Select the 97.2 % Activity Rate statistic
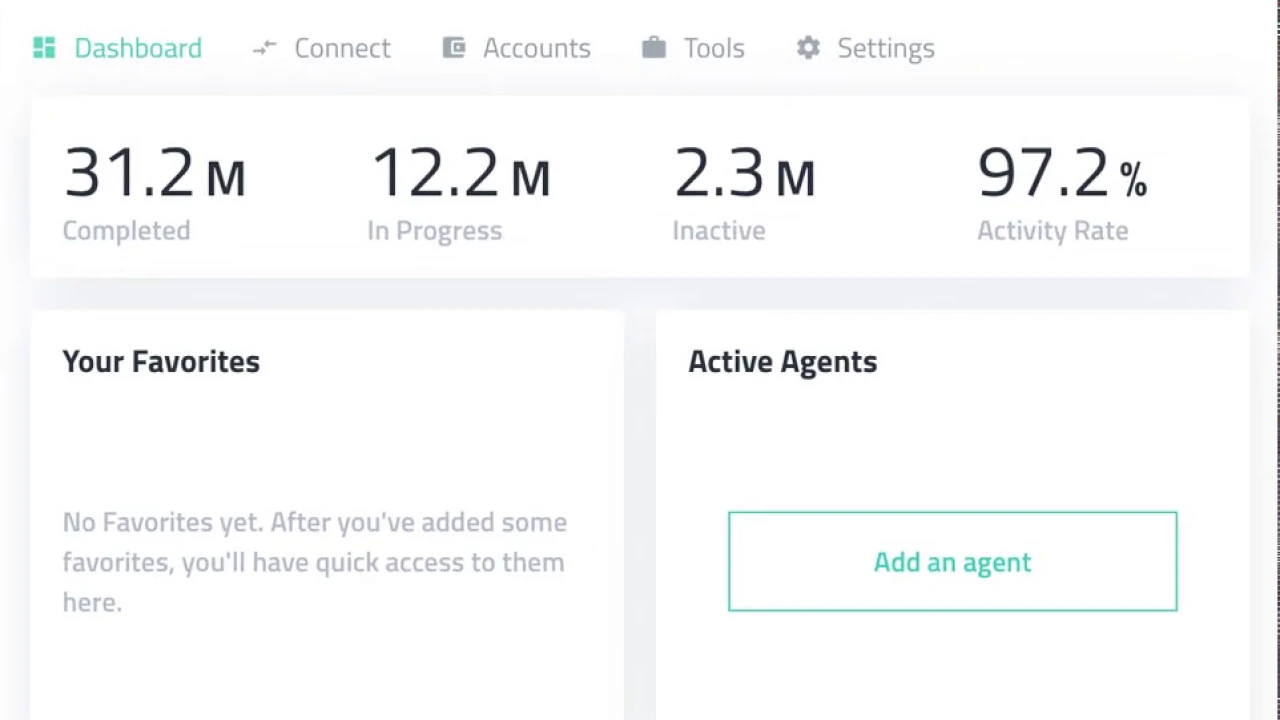This screenshot has height=720, width=1280. click(x=1062, y=174)
